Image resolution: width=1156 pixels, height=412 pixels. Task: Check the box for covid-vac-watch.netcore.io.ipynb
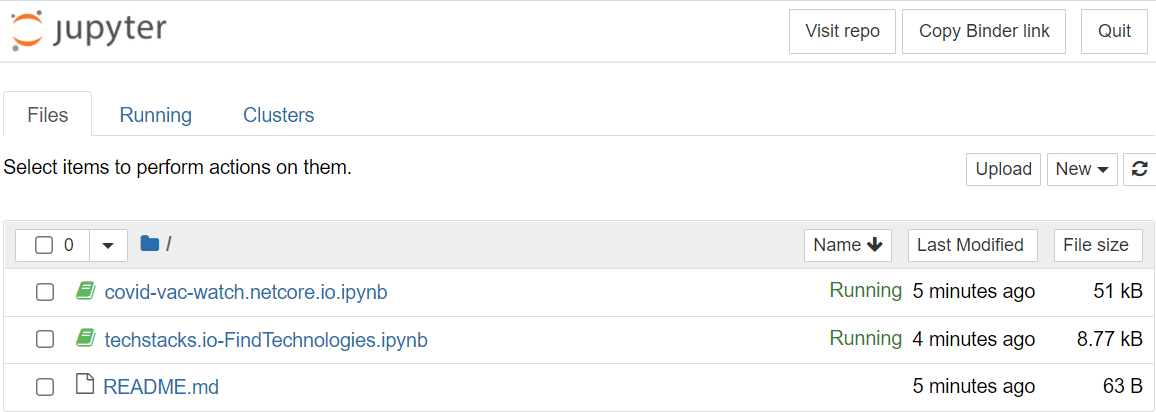[x=45, y=293]
